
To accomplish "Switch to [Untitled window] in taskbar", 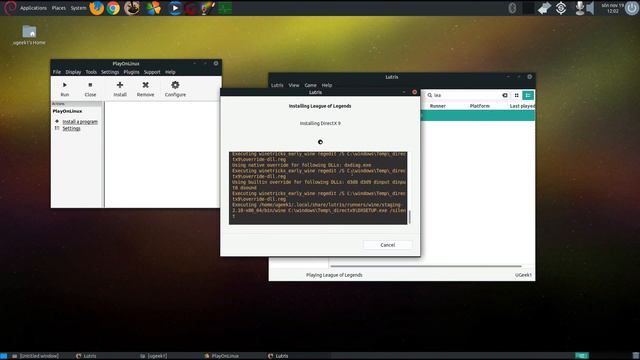I will (36, 356).
